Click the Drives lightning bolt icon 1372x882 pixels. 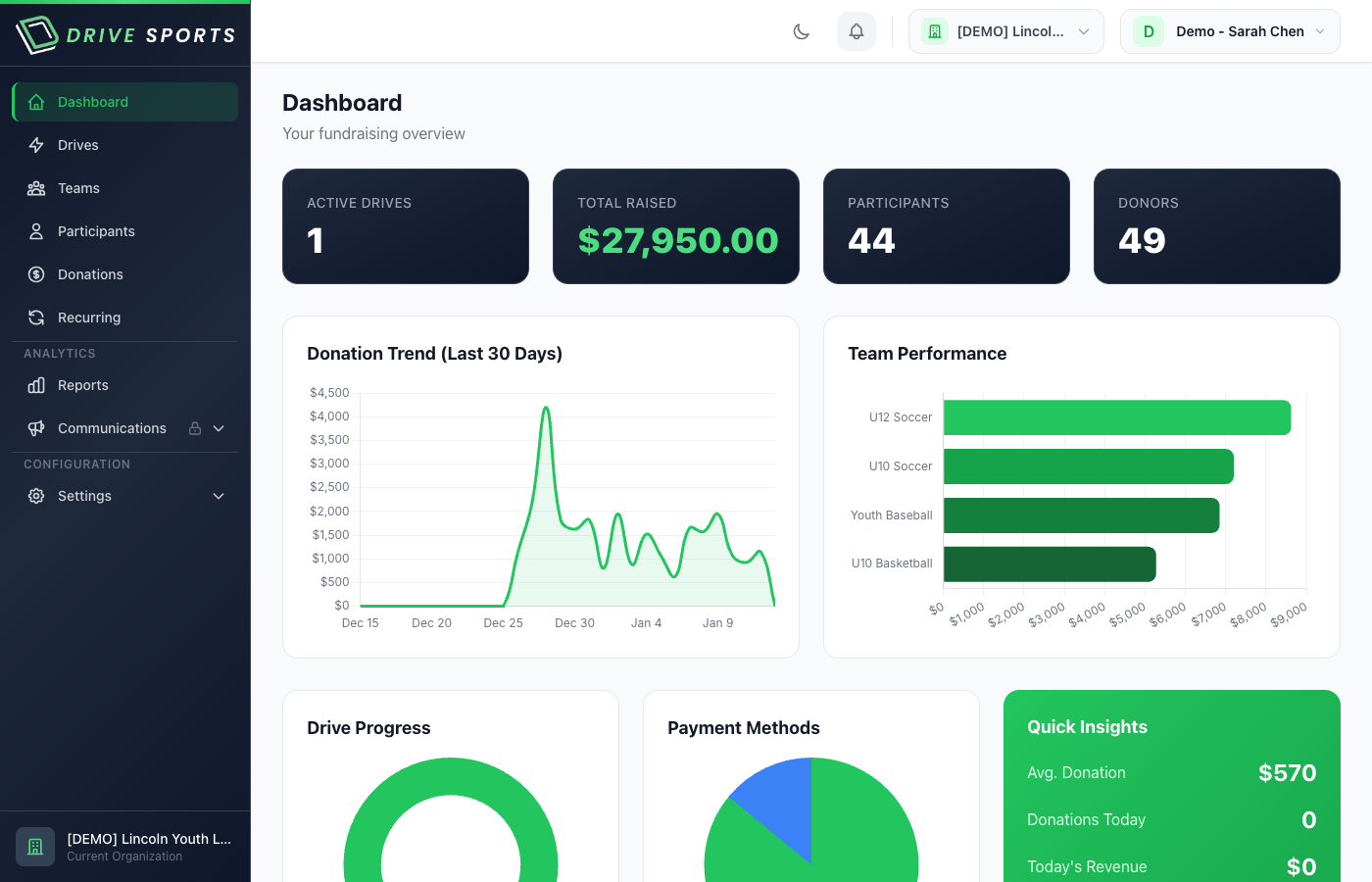pos(36,145)
